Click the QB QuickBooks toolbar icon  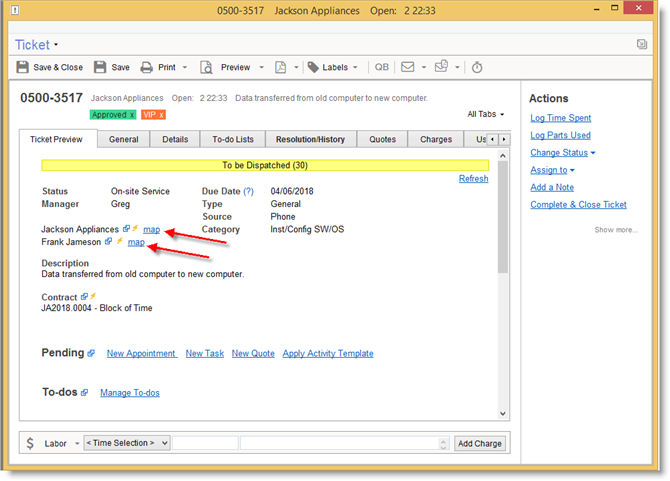click(382, 67)
